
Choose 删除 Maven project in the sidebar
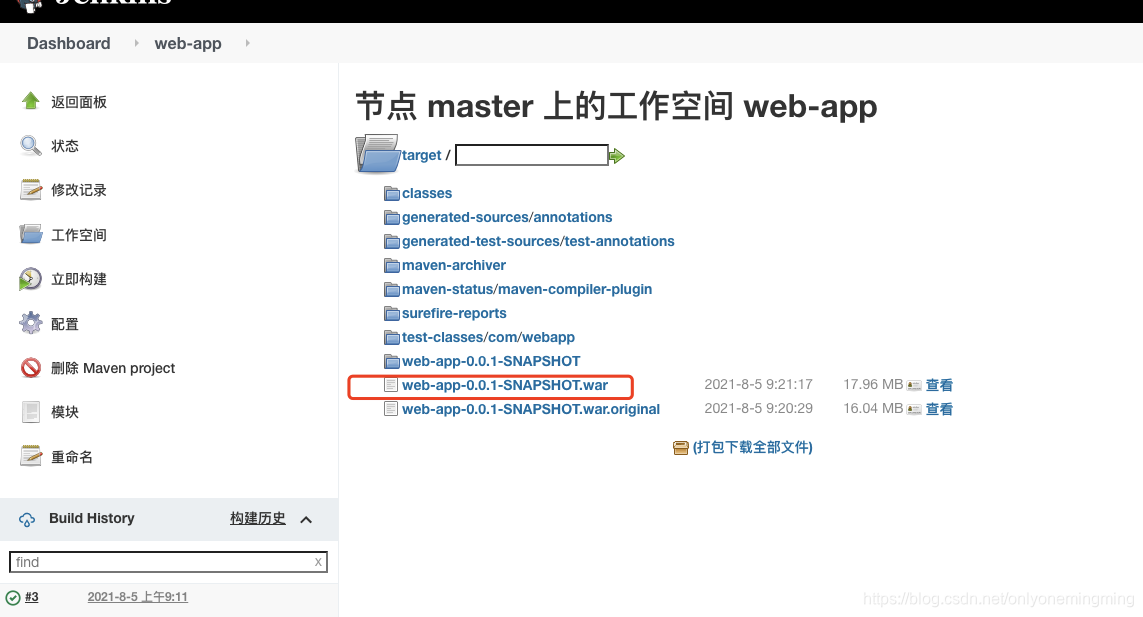click(113, 368)
